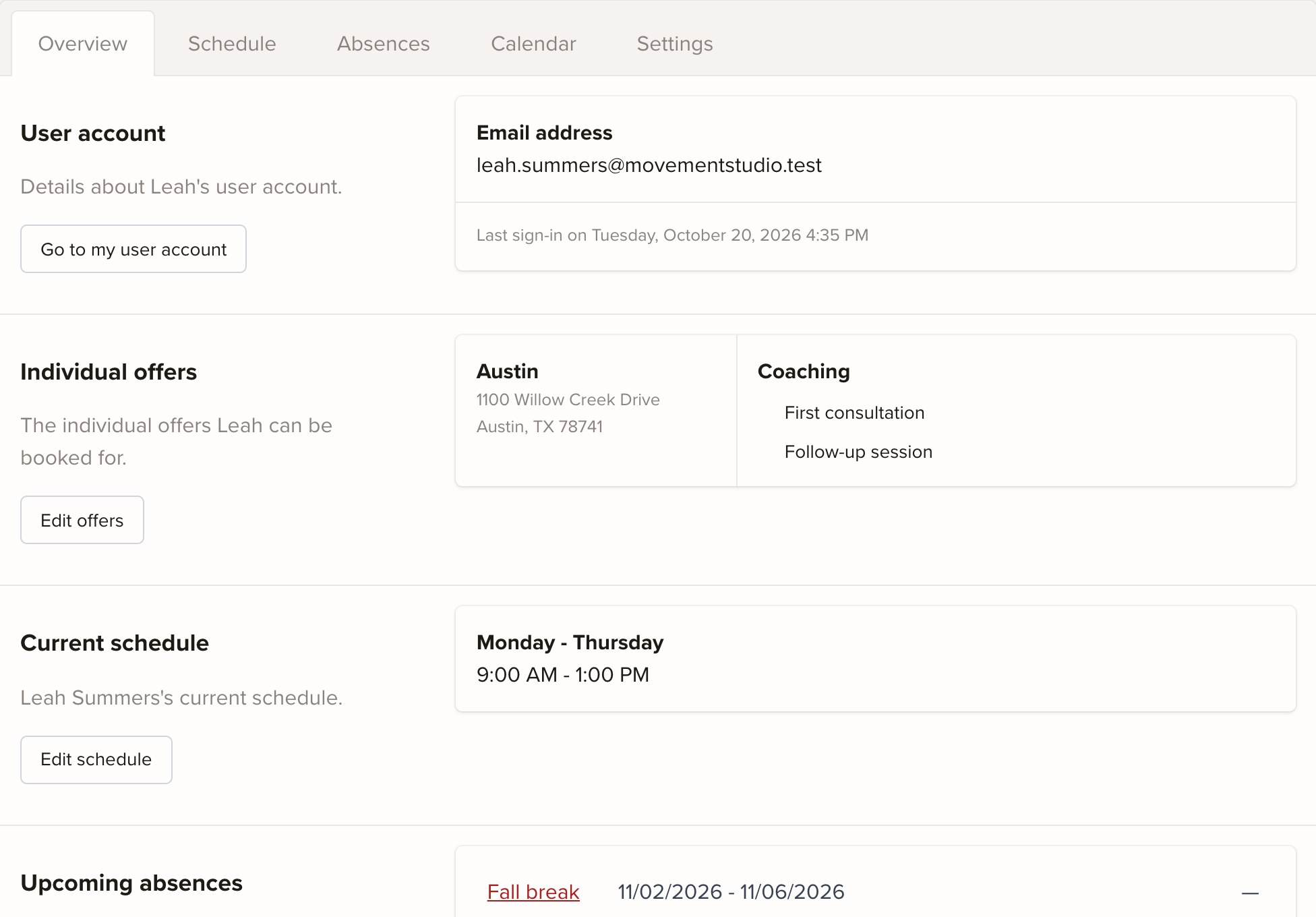Select the Follow-up session offer
This screenshot has height=917, width=1316.
coord(858,452)
